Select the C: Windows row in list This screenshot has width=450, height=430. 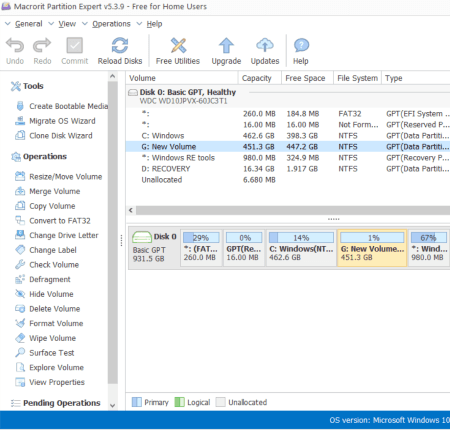[x=288, y=136]
